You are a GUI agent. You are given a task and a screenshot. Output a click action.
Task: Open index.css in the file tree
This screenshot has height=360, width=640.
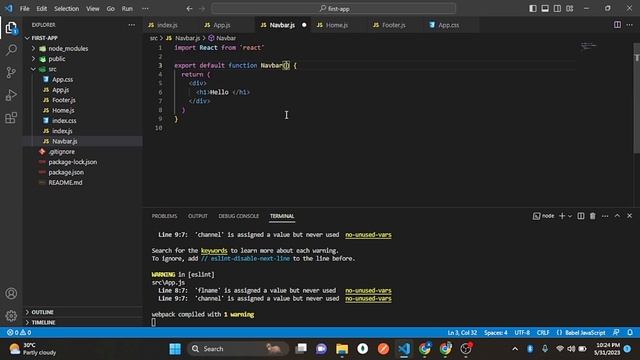[x=64, y=121]
